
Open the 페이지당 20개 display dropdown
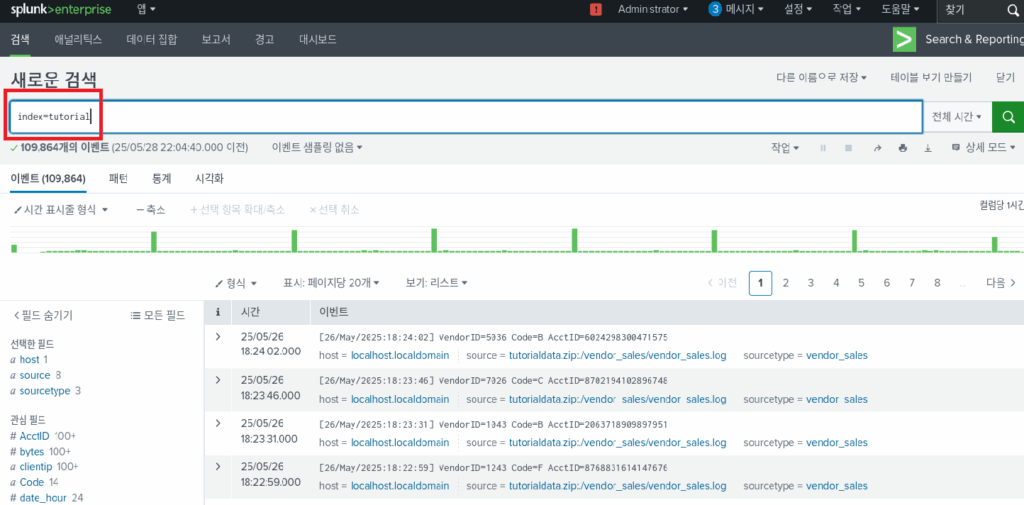(x=331, y=283)
